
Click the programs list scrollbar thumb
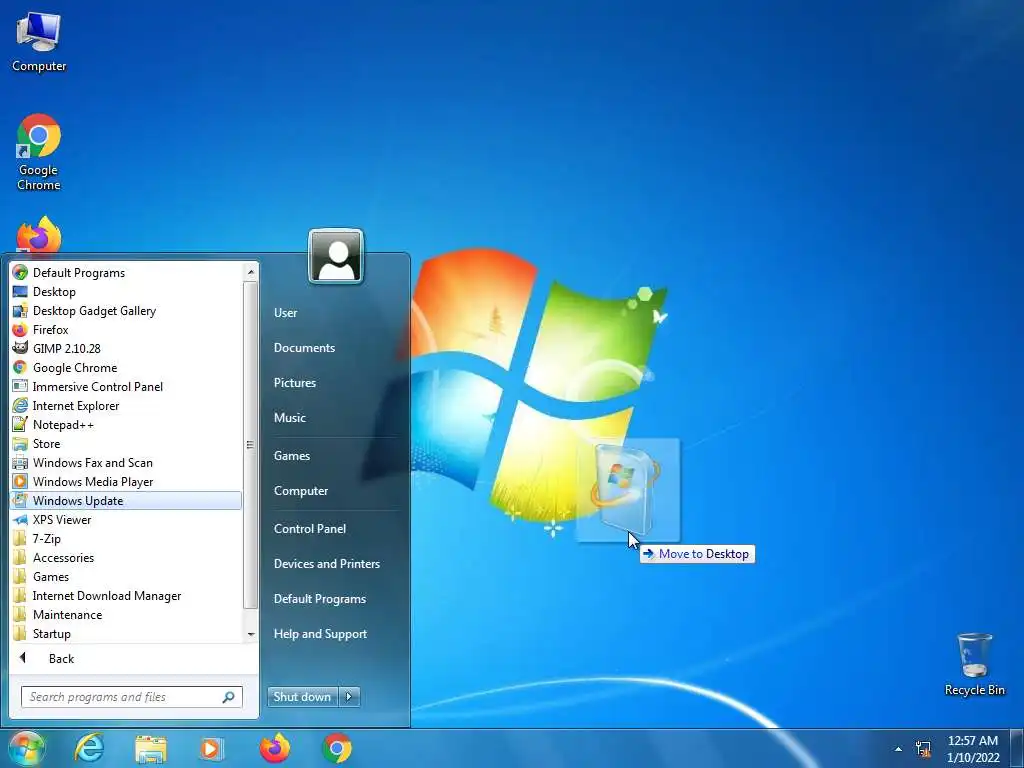coord(250,445)
